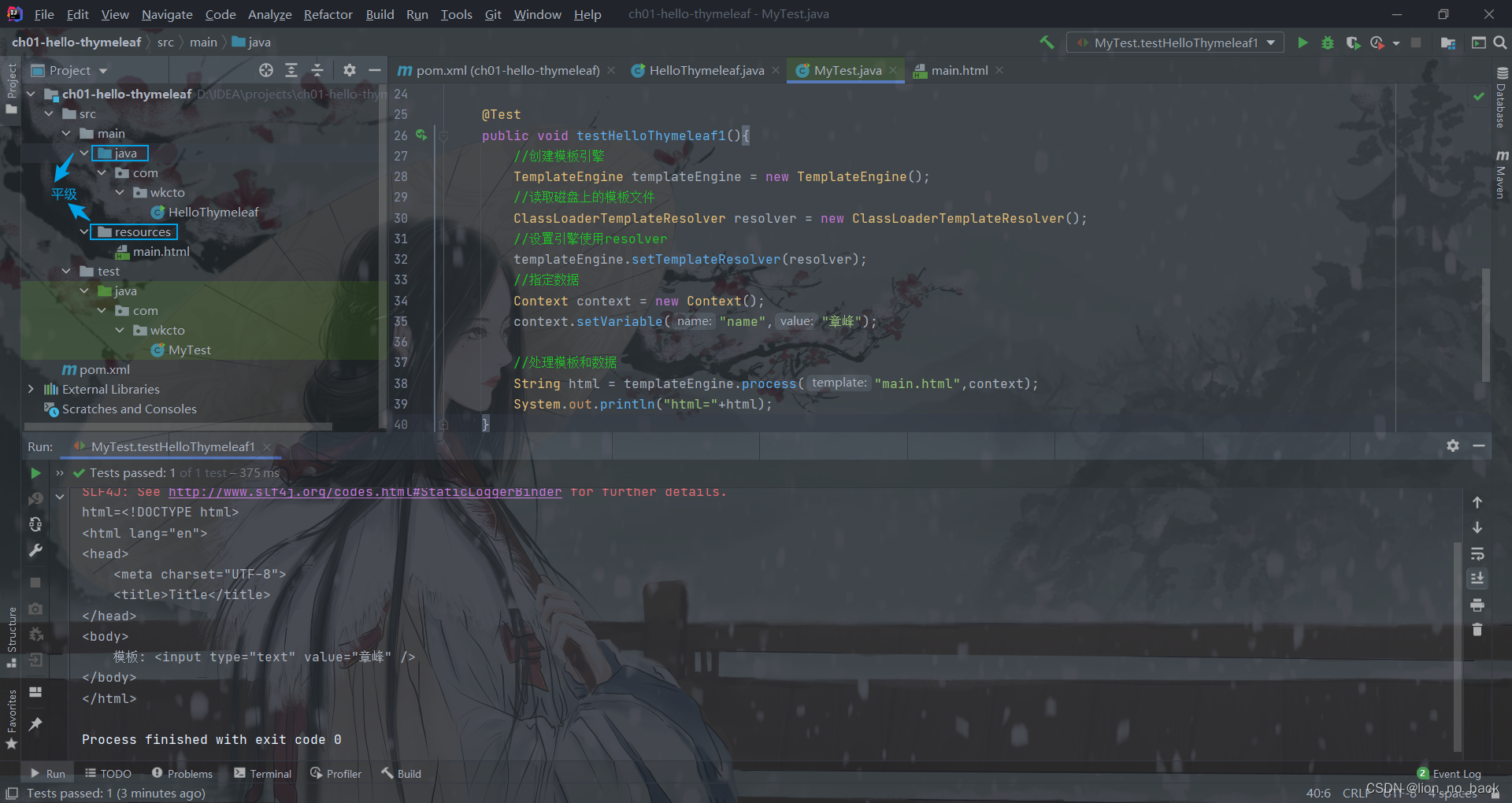Click the editor vertical scrollbar
This screenshot has height=803, width=1512.
[1486, 324]
